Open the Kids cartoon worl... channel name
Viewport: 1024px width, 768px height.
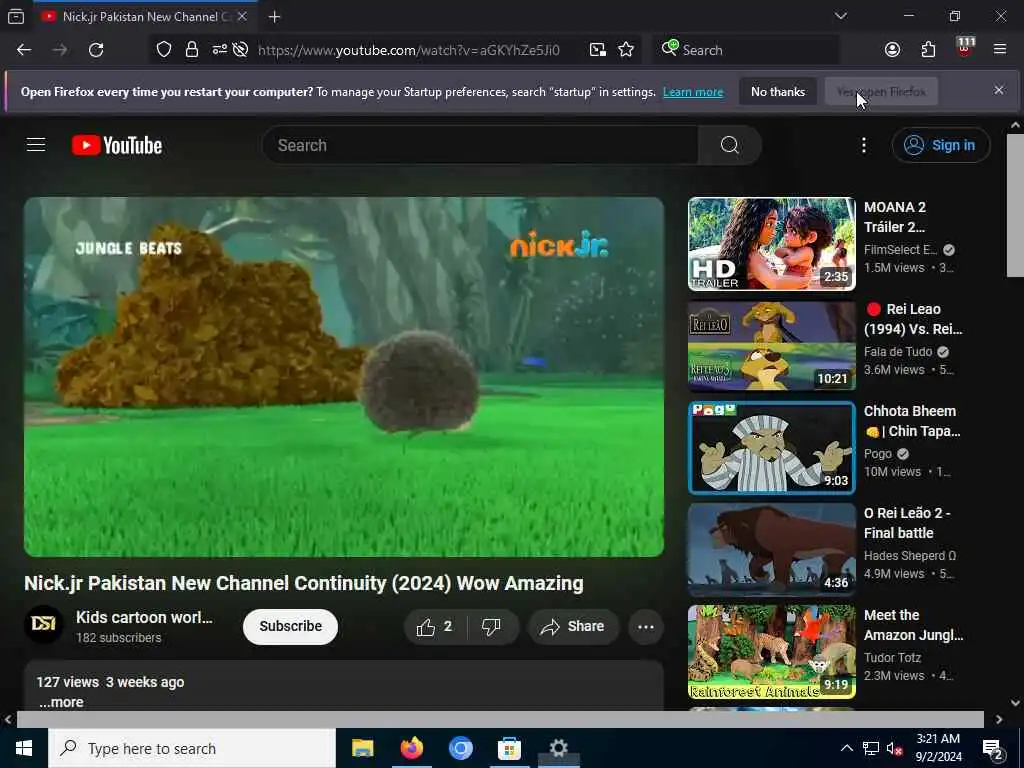click(x=144, y=617)
